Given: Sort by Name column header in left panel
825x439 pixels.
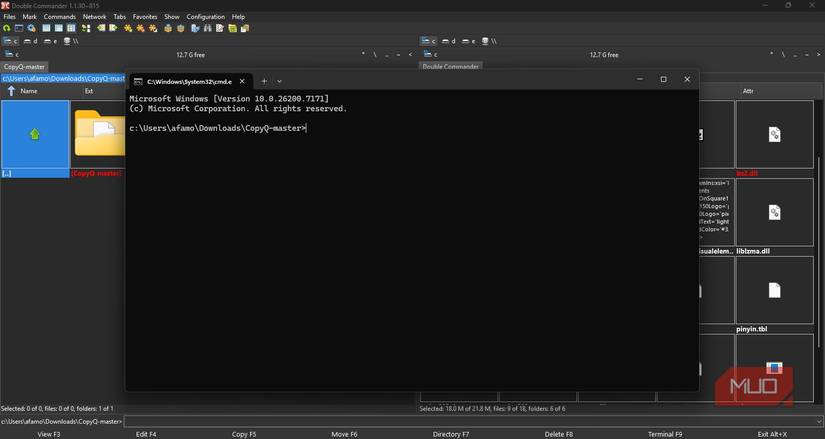Looking at the screenshot, I should click(x=28, y=91).
